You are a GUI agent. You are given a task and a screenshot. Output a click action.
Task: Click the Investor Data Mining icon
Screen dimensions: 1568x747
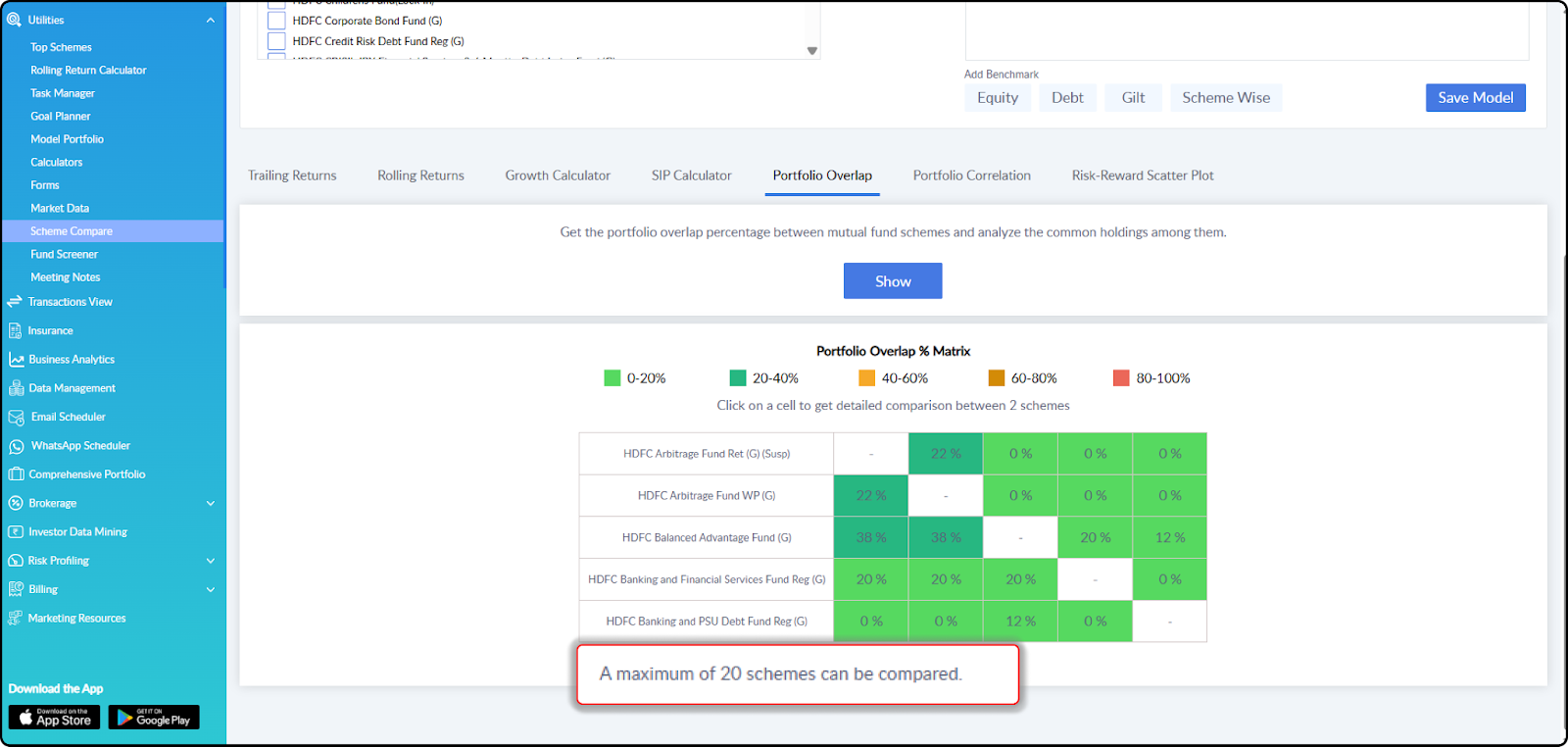16,532
